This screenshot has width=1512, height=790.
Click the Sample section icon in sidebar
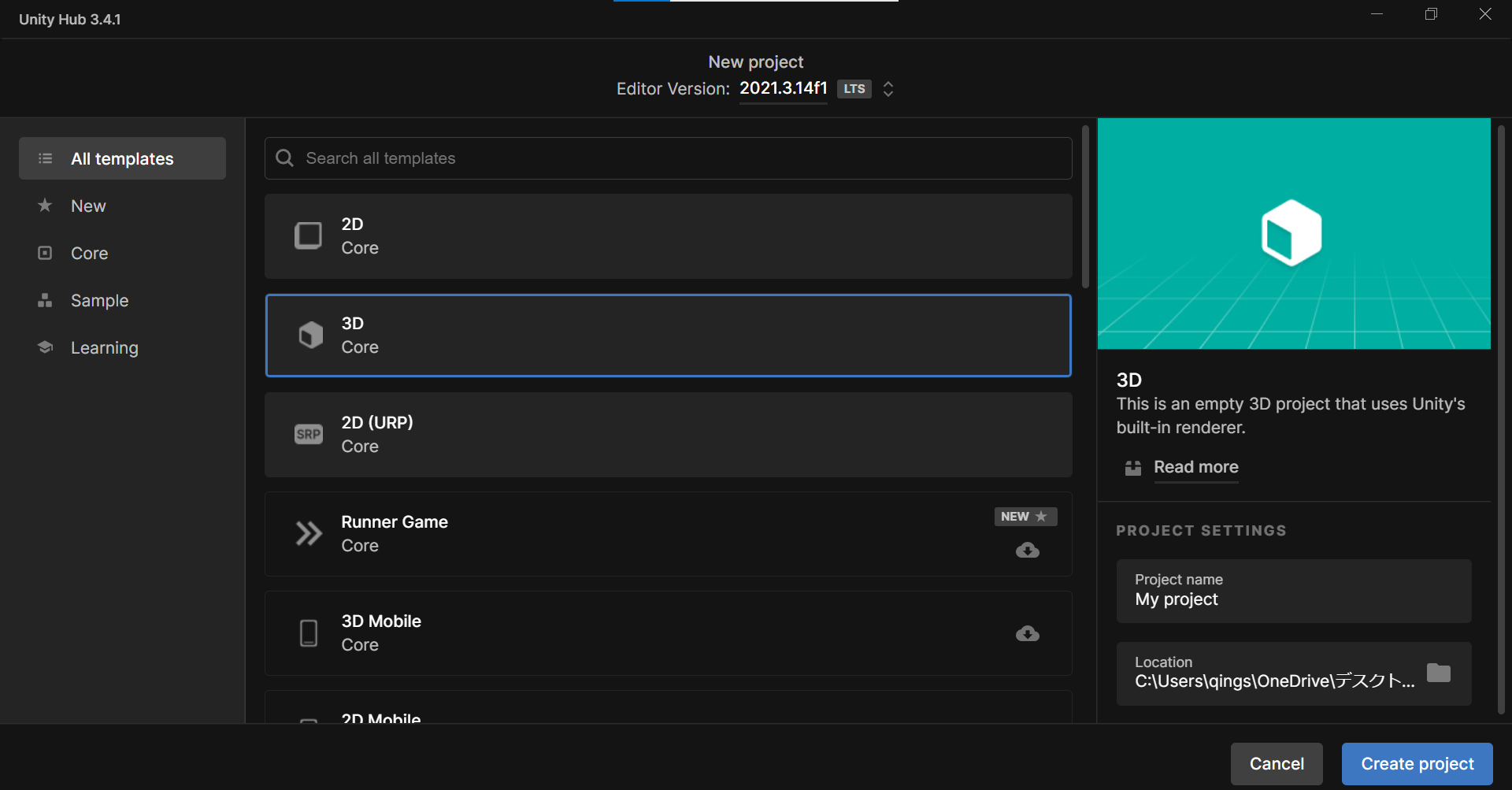pyautogui.click(x=45, y=300)
